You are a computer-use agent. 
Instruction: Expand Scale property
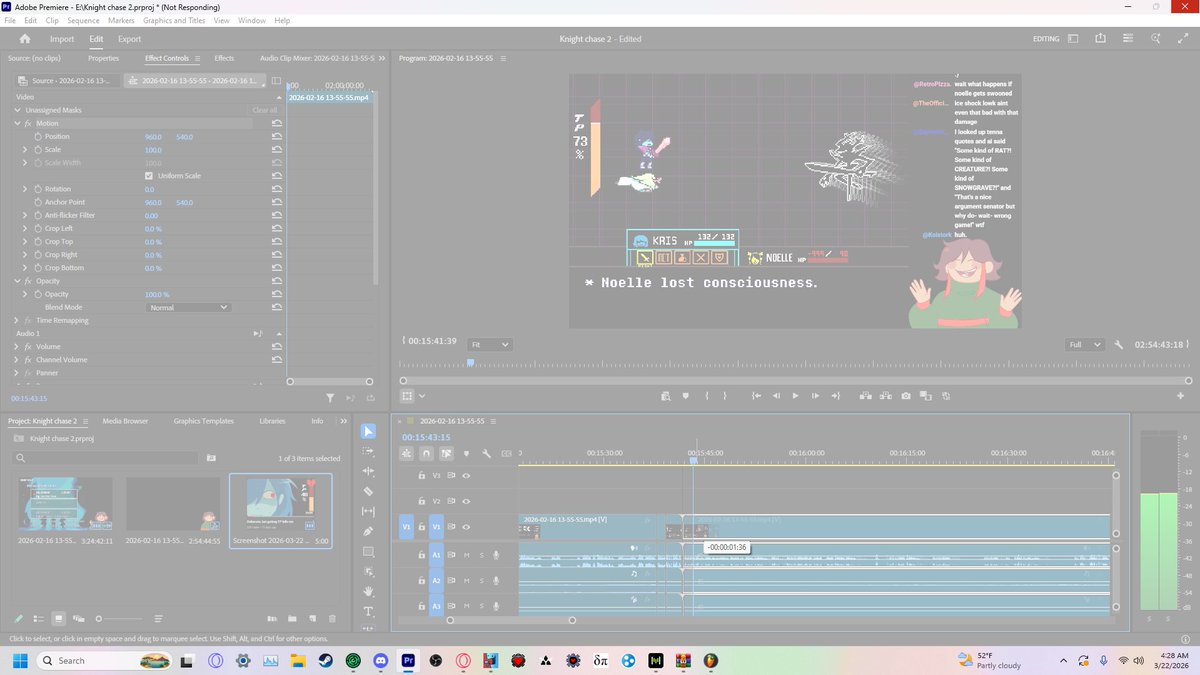tap(25, 150)
